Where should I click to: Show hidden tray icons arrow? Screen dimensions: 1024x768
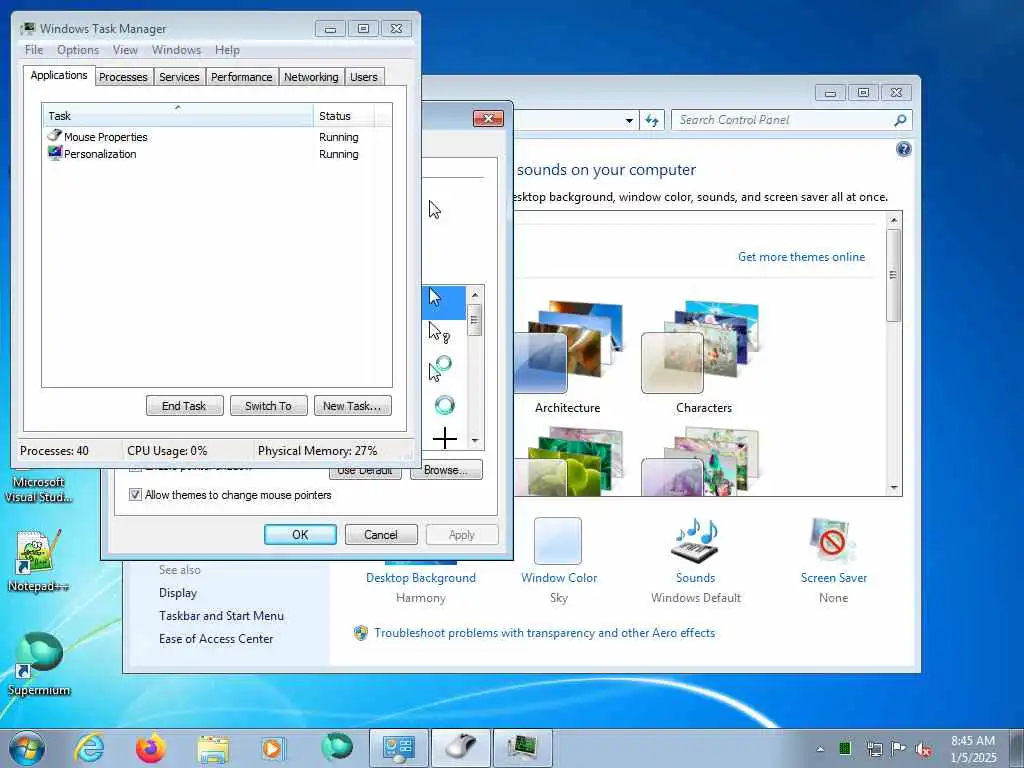(x=820, y=749)
